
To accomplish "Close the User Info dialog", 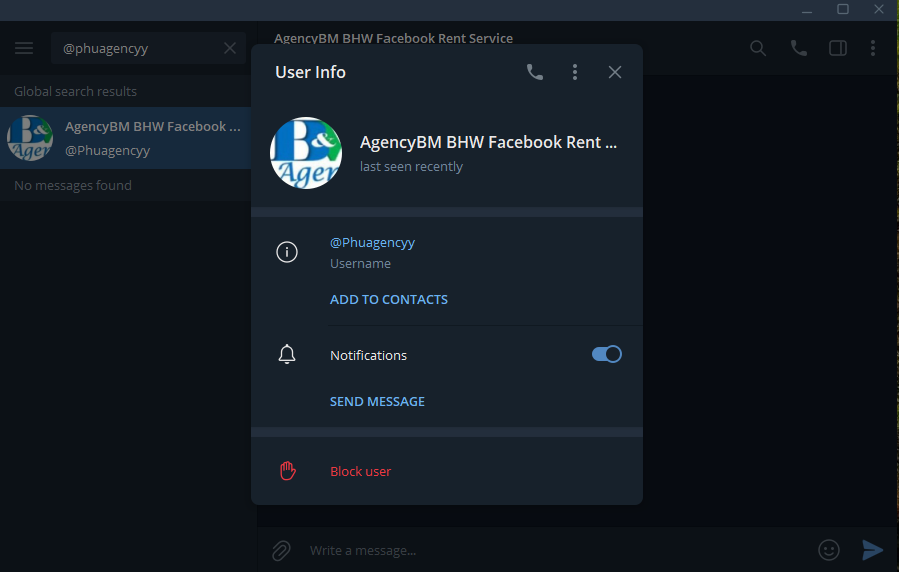I will pyautogui.click(x=615, y=72).
